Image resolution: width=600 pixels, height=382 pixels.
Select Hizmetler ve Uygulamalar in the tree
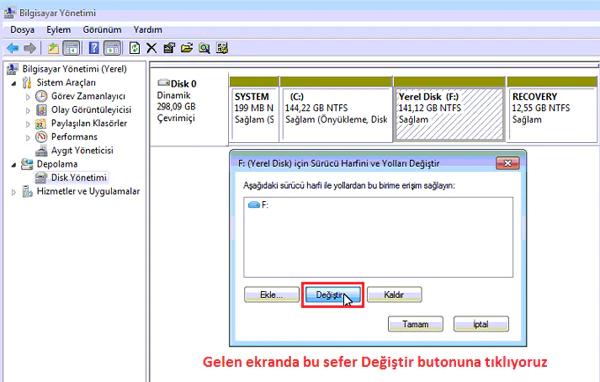[88, 191]
